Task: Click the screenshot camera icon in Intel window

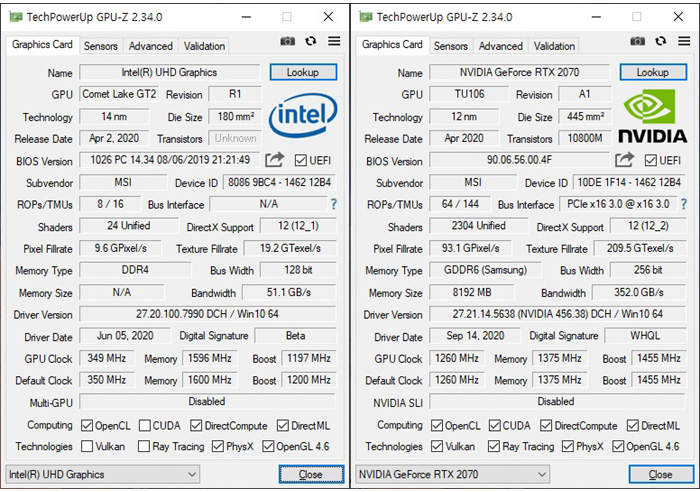Action: (288, 41)
